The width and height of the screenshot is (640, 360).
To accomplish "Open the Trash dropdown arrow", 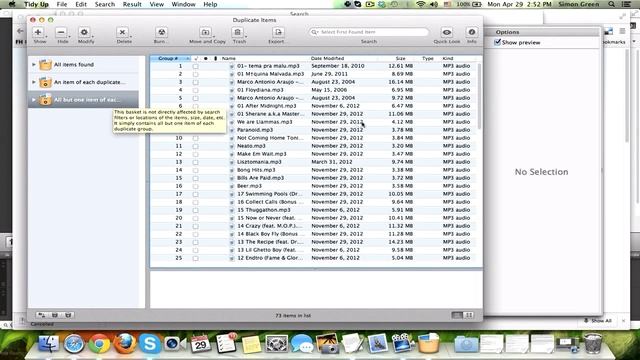I will coord(246,37).
